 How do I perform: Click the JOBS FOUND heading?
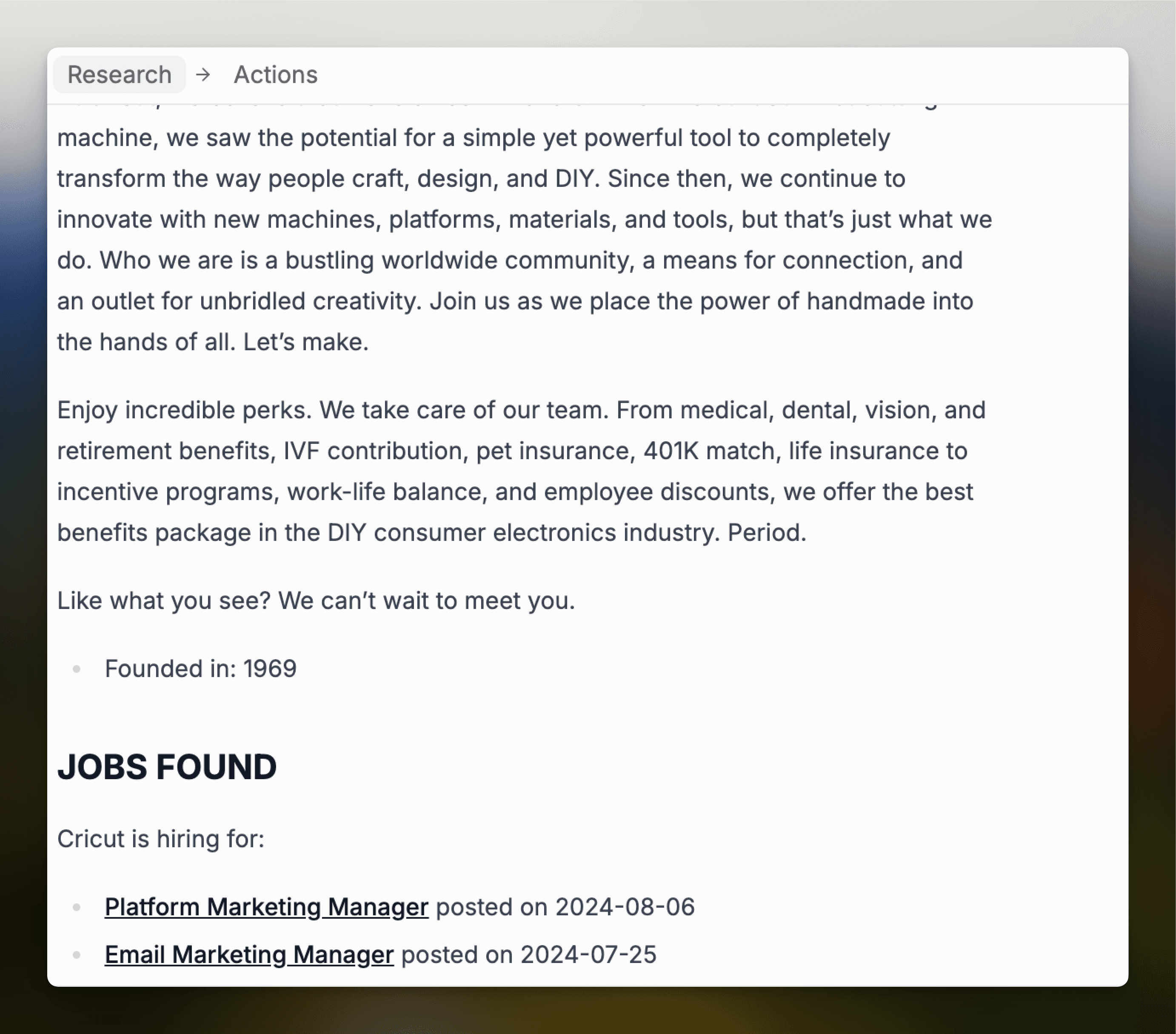coord(167,767)
